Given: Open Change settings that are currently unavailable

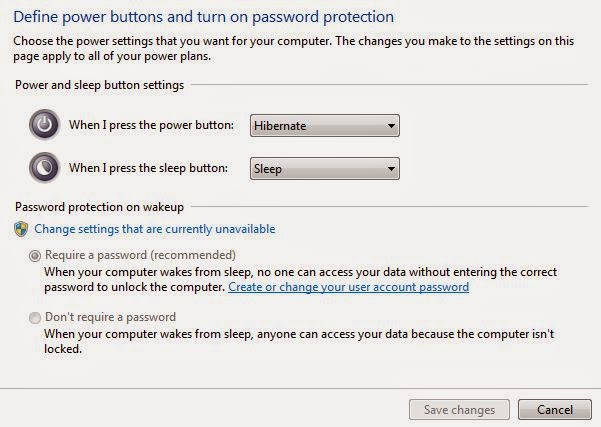Looking at the screenshot, I should pyautogui.click(x=153, y=229).
